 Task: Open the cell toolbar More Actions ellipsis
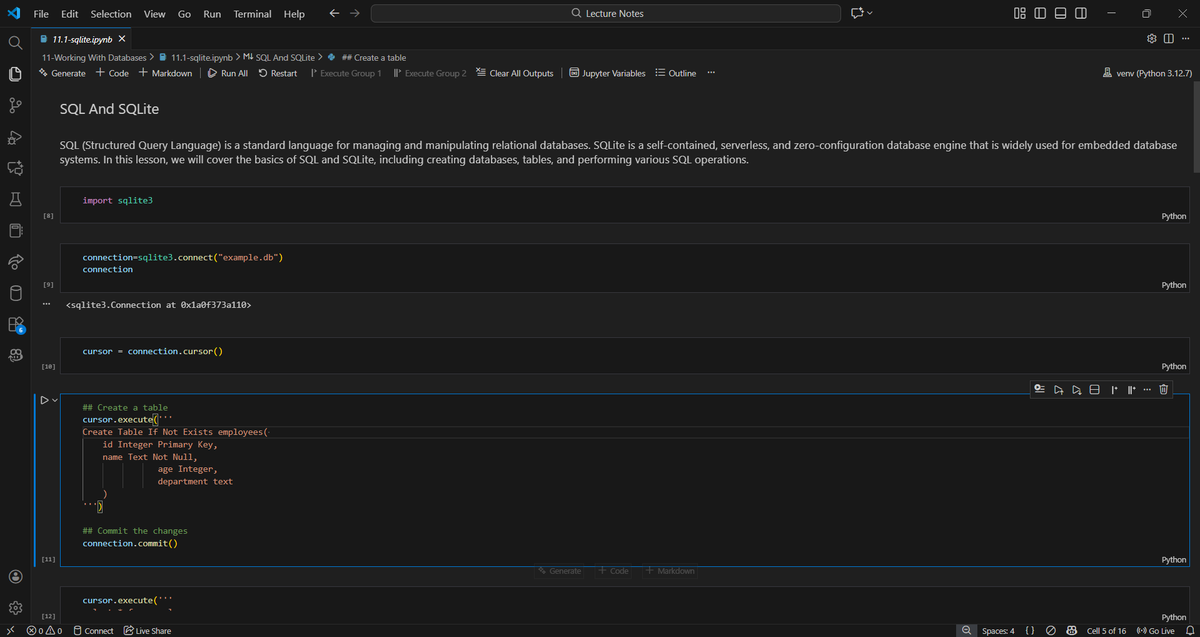[1147, 389]
